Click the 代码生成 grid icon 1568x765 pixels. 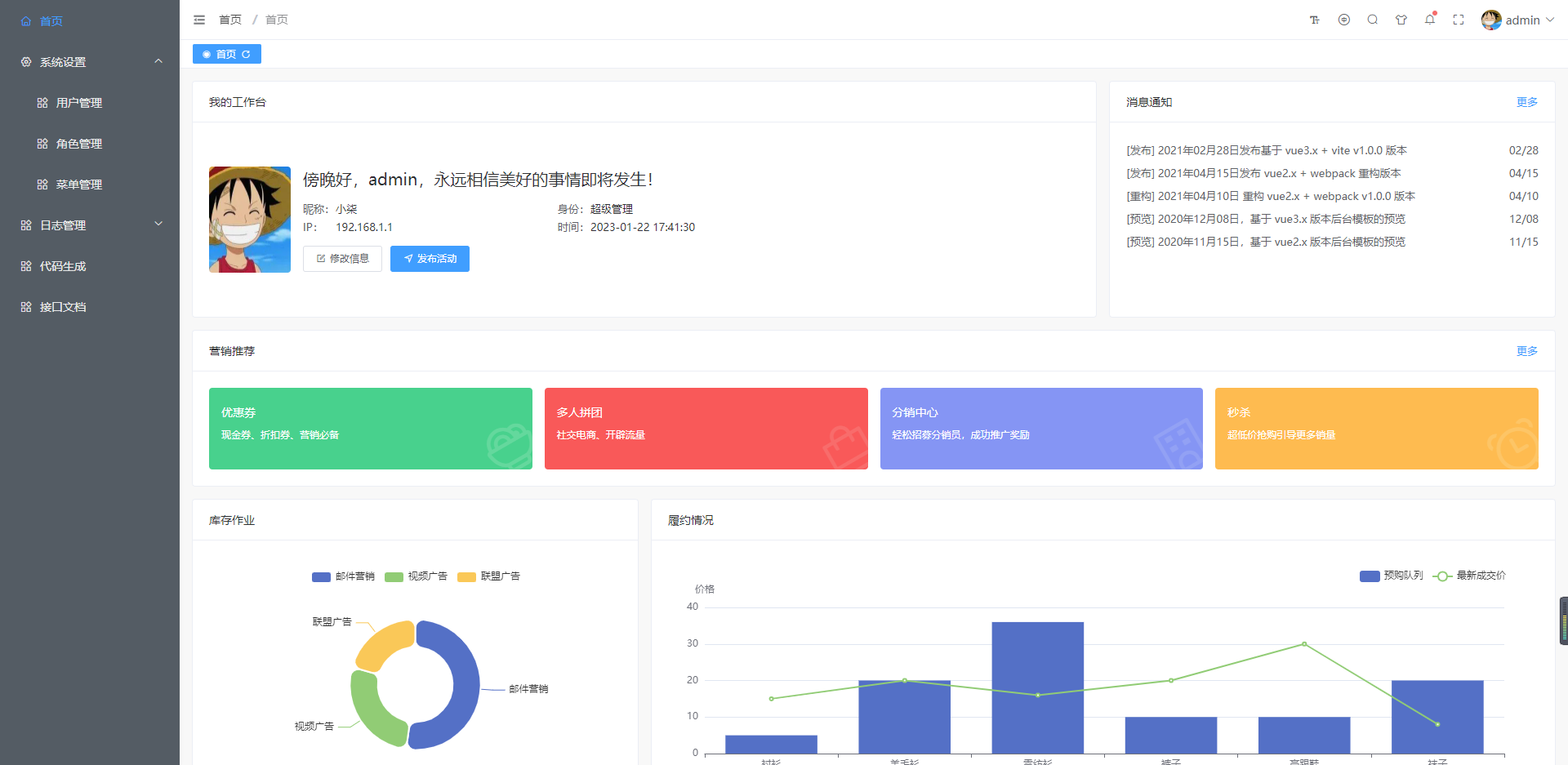coord(26,266)
